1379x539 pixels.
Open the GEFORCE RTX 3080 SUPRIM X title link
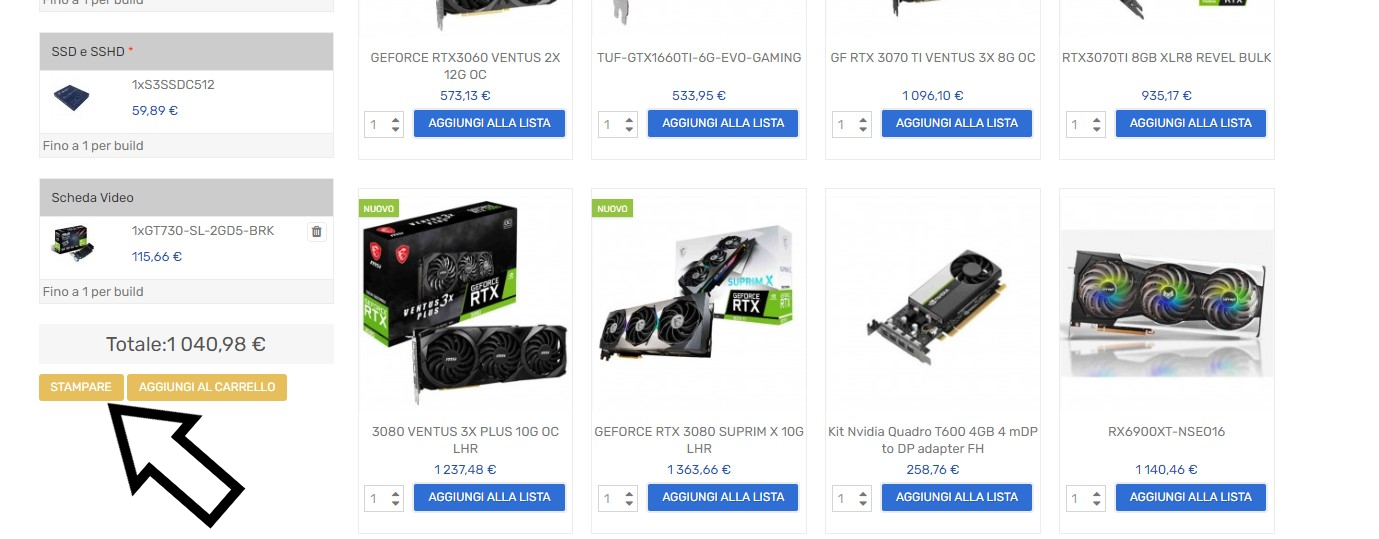click(x=699, y=440)
